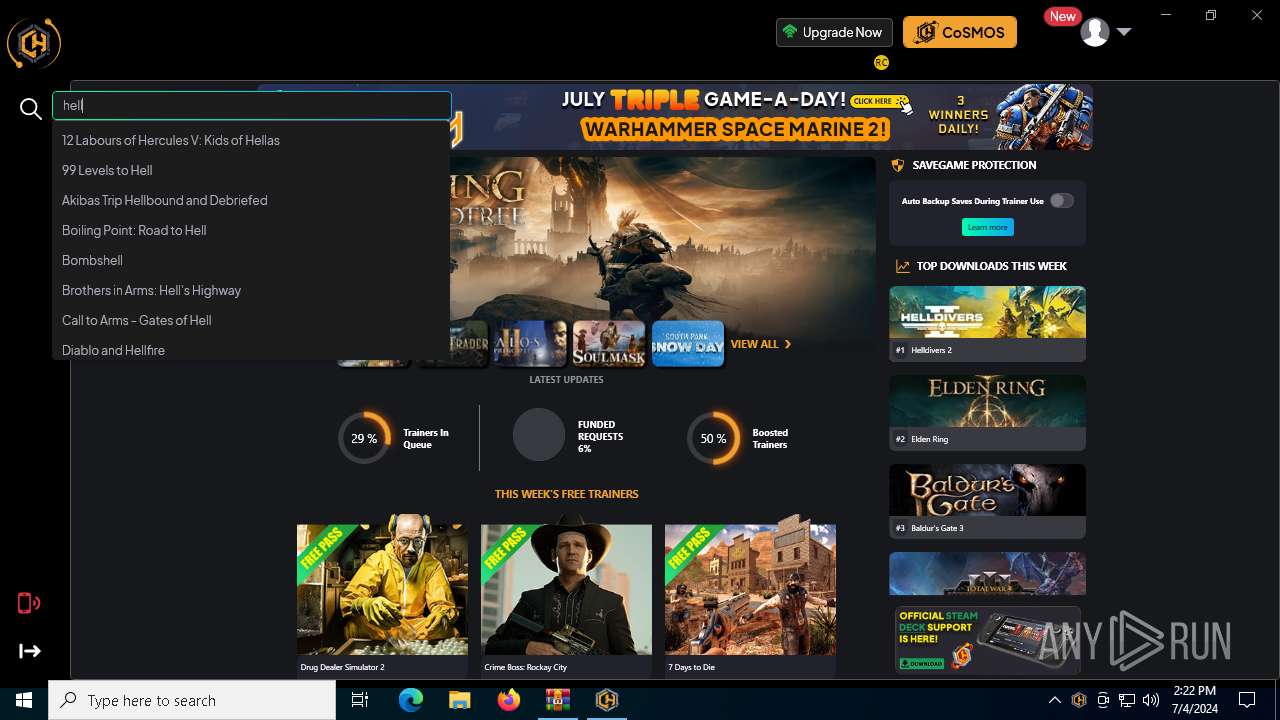Click the Latest Updates label
The width and height of the screenshot is (1280, 720).
(566, 380)
